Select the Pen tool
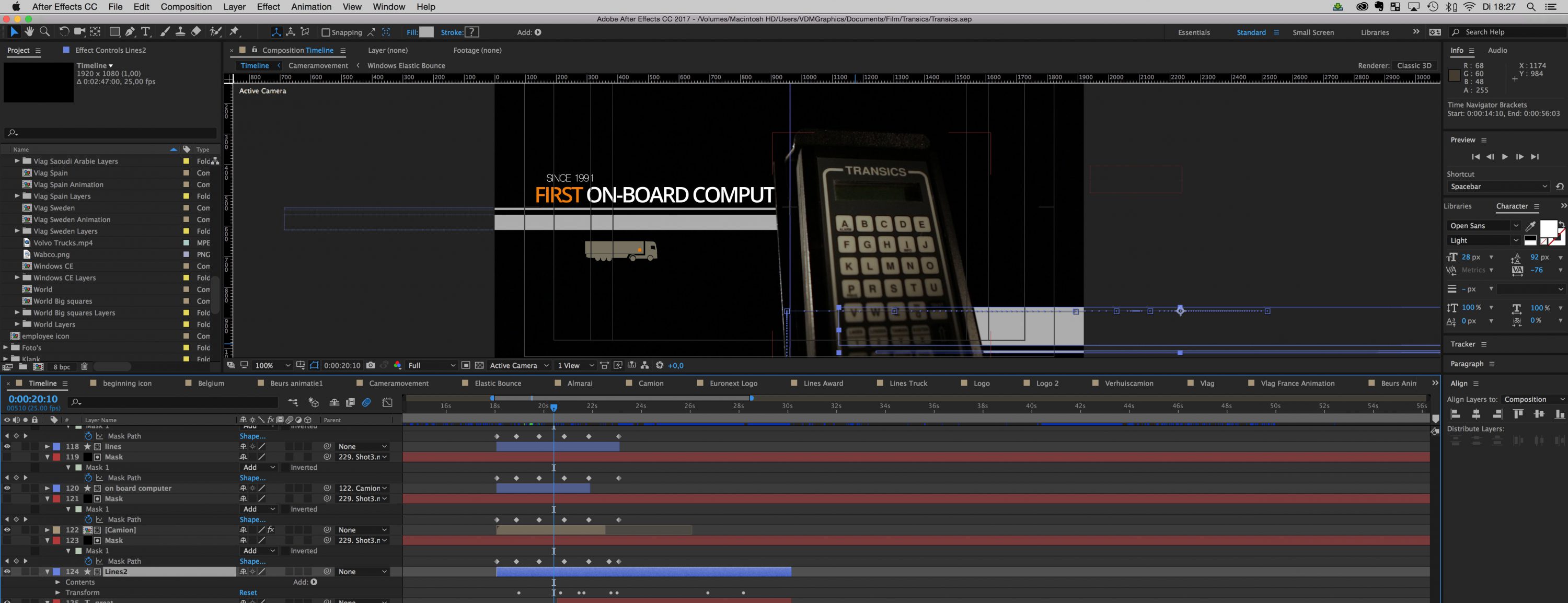 pos(130,32)
